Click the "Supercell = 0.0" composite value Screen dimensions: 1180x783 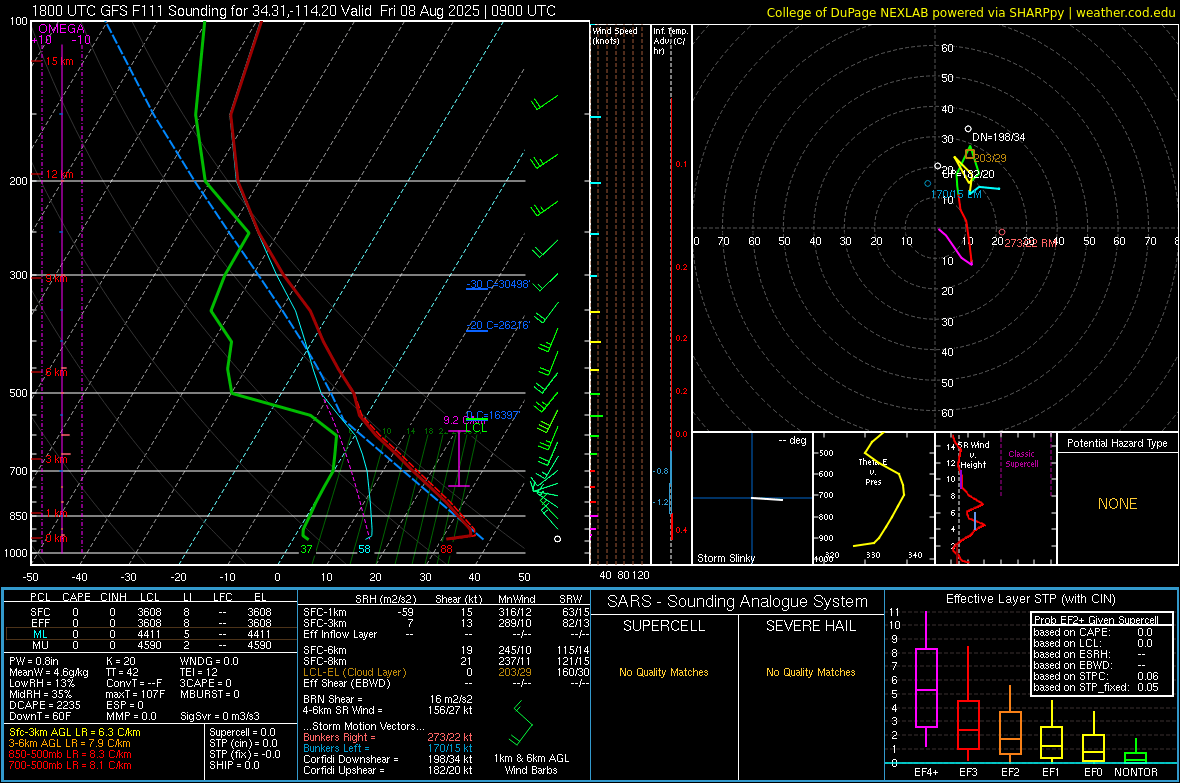point(242,732)
